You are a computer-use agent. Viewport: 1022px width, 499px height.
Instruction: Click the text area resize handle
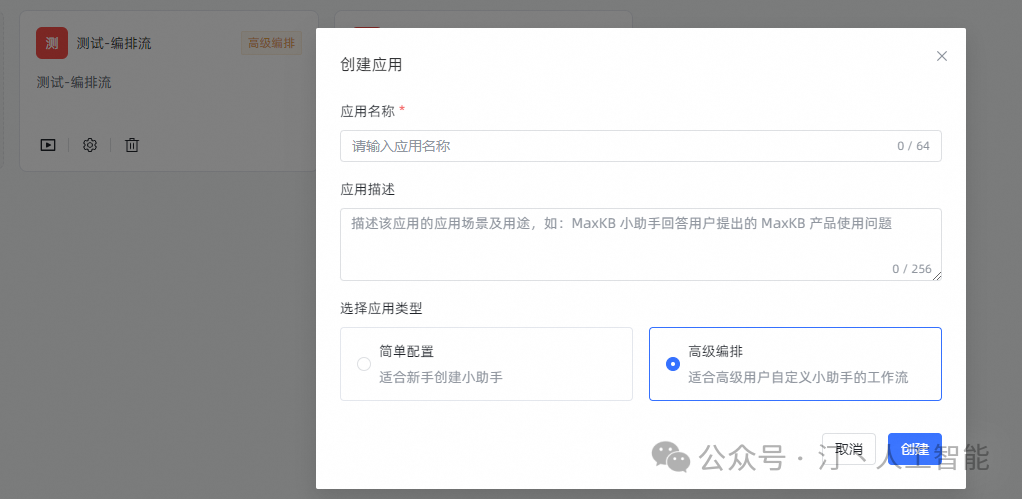pyautogui.click(x=937, y=276)
